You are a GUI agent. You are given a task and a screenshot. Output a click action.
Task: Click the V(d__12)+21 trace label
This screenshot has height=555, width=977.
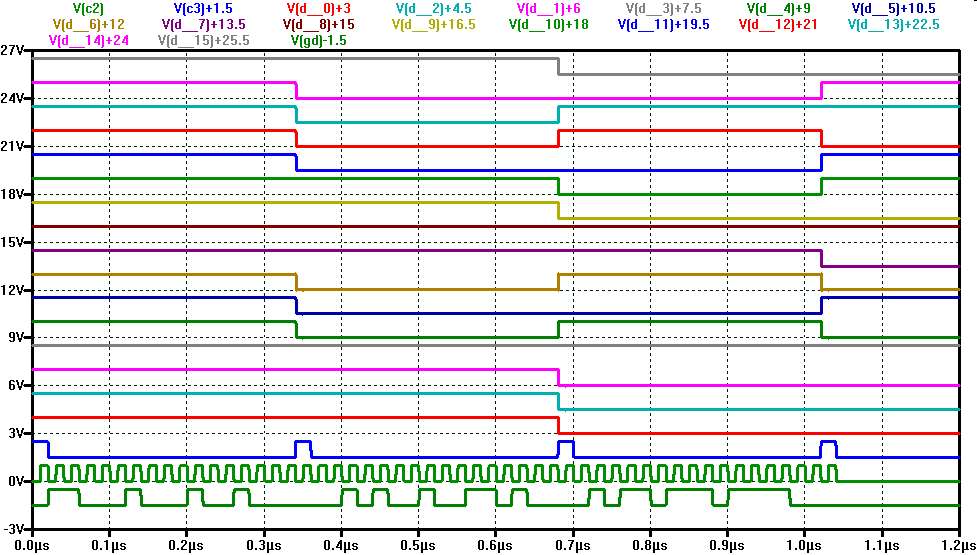pos(782,23)
